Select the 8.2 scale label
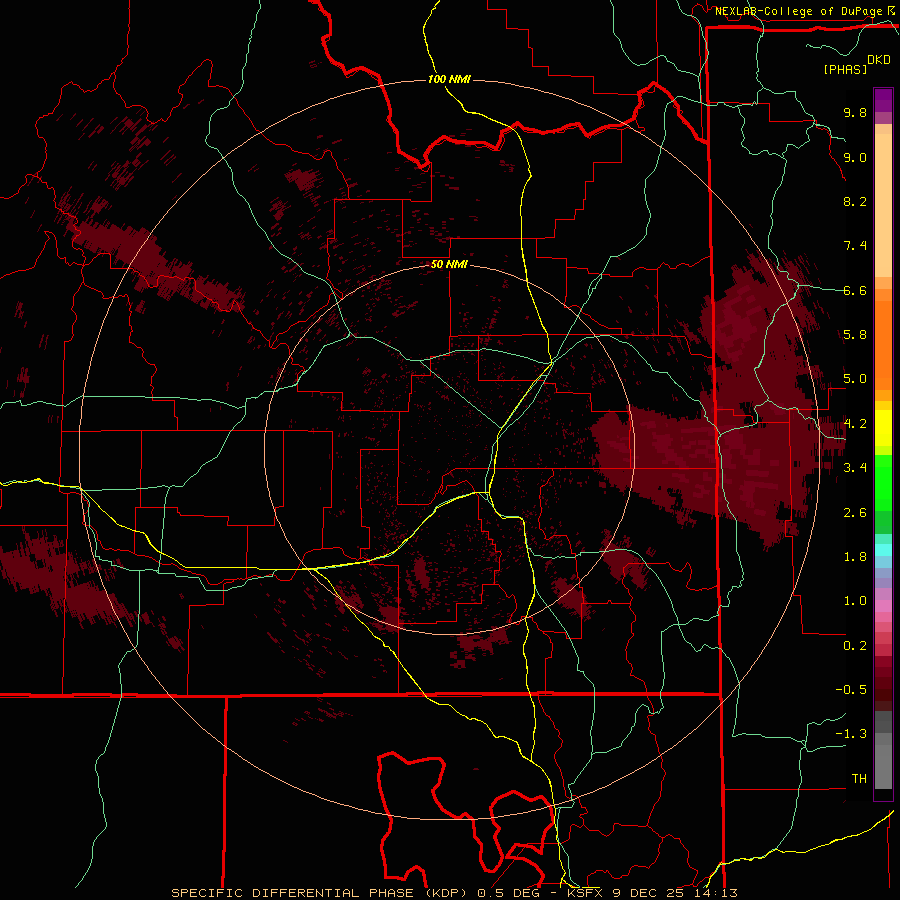Screen dimensions: 900x900 (855, 202)
